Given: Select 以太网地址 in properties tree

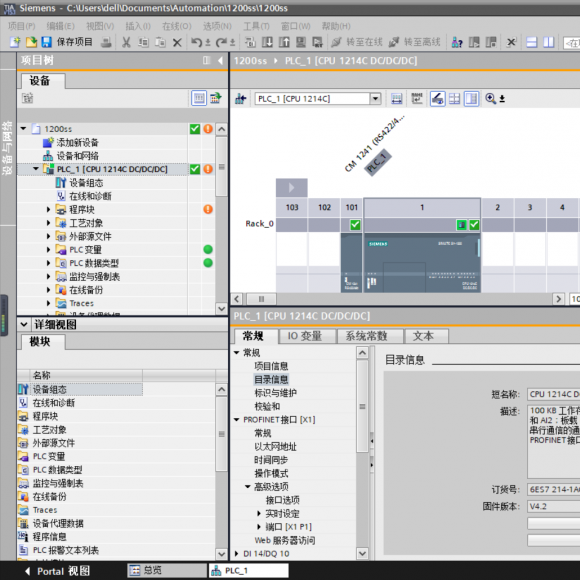Looking at the screenshot, I should coord(276,447).
